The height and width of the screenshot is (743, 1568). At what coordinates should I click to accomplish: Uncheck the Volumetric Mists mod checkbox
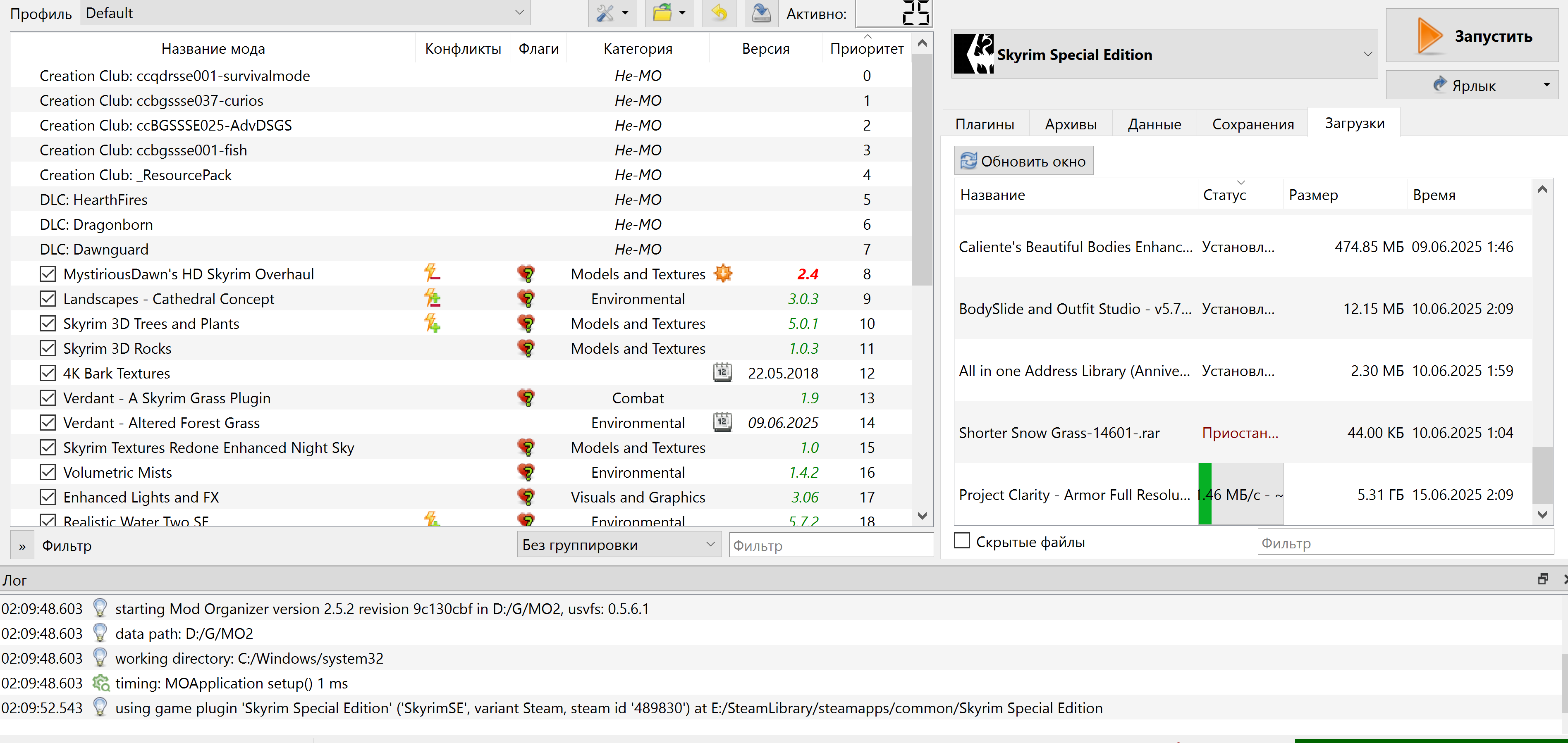click(48, 472)
